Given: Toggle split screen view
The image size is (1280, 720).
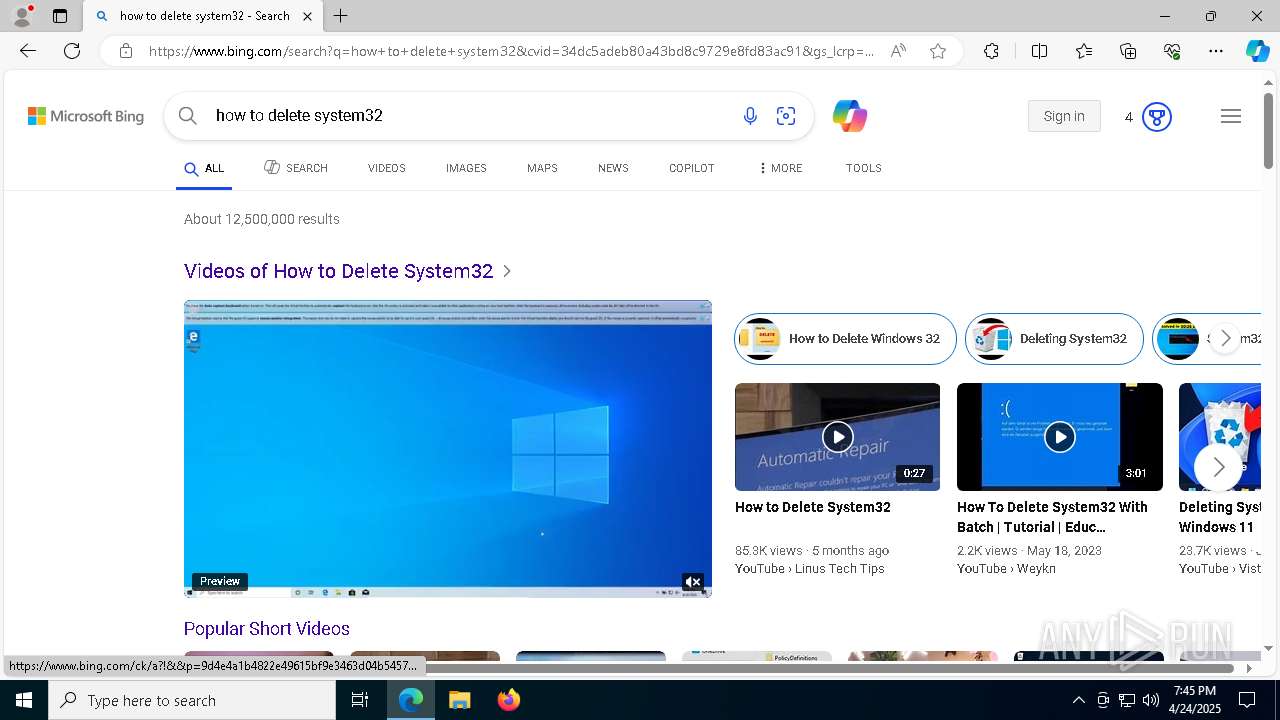Looking at the screenshot, I should point(1039,51).
